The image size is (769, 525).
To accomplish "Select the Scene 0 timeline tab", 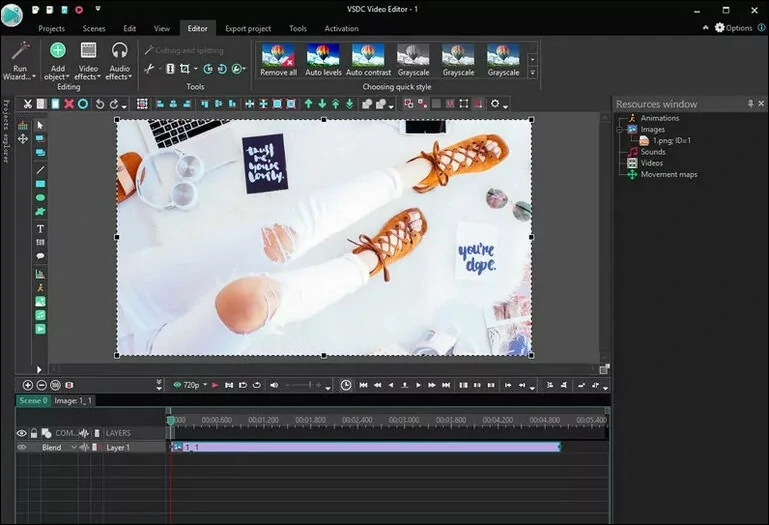I will tap(33, 401).
